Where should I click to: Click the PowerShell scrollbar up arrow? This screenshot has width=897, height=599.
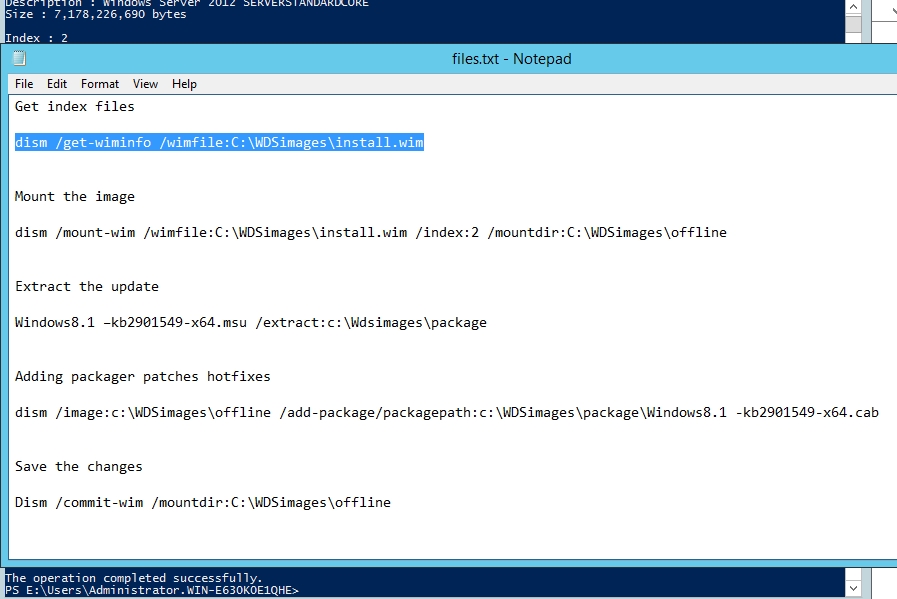852,9
